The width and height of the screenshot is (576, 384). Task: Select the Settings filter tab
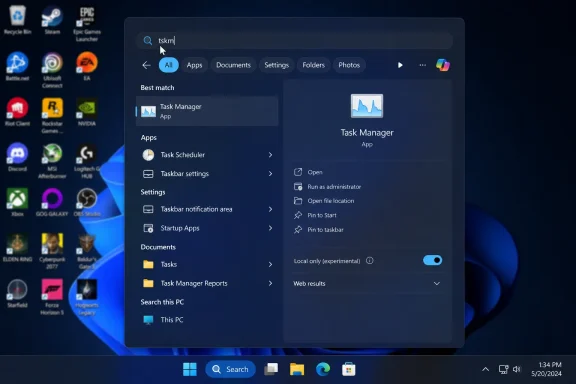tap(277, 65)
